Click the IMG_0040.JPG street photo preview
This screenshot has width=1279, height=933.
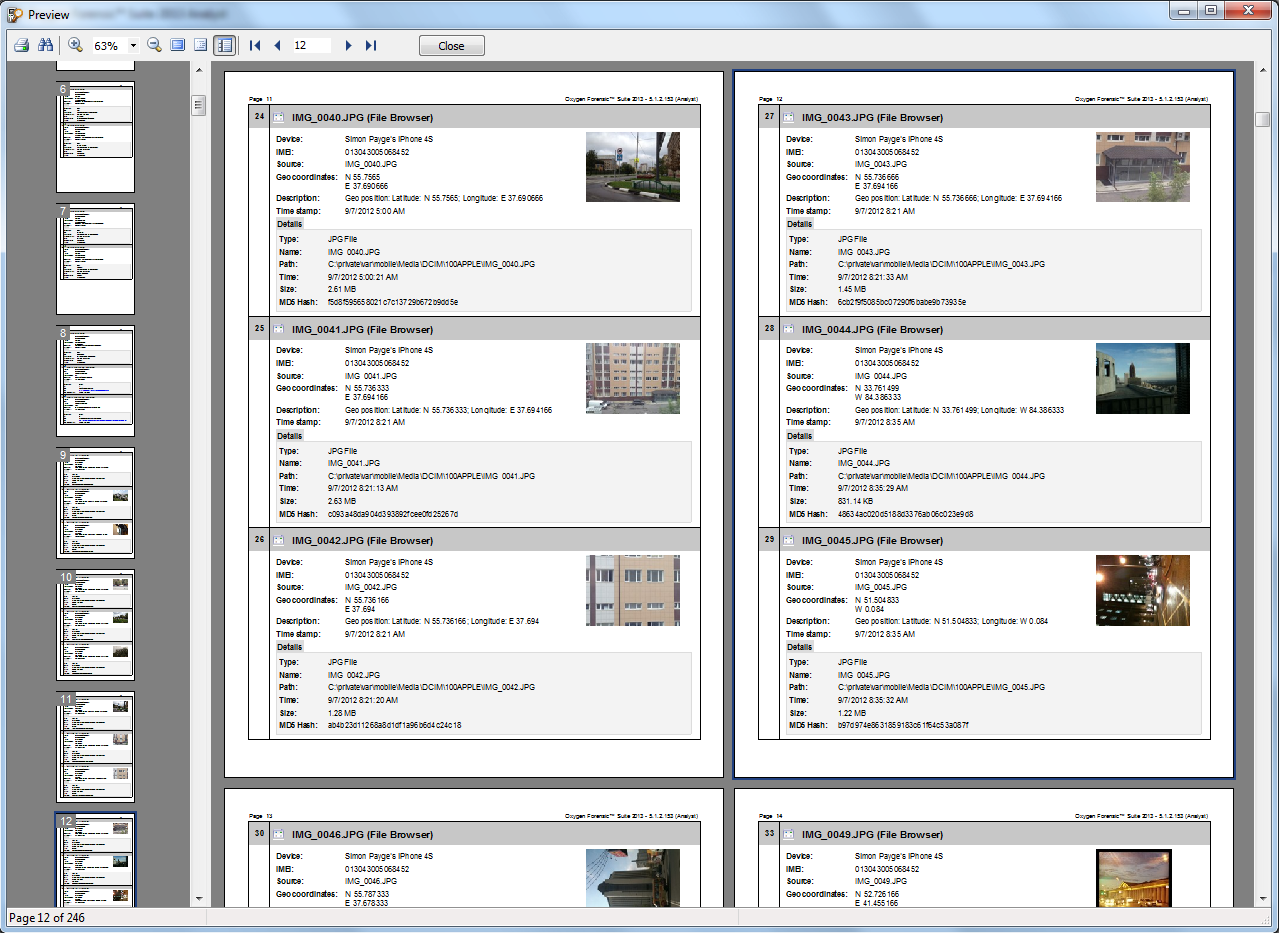point(633,167)
